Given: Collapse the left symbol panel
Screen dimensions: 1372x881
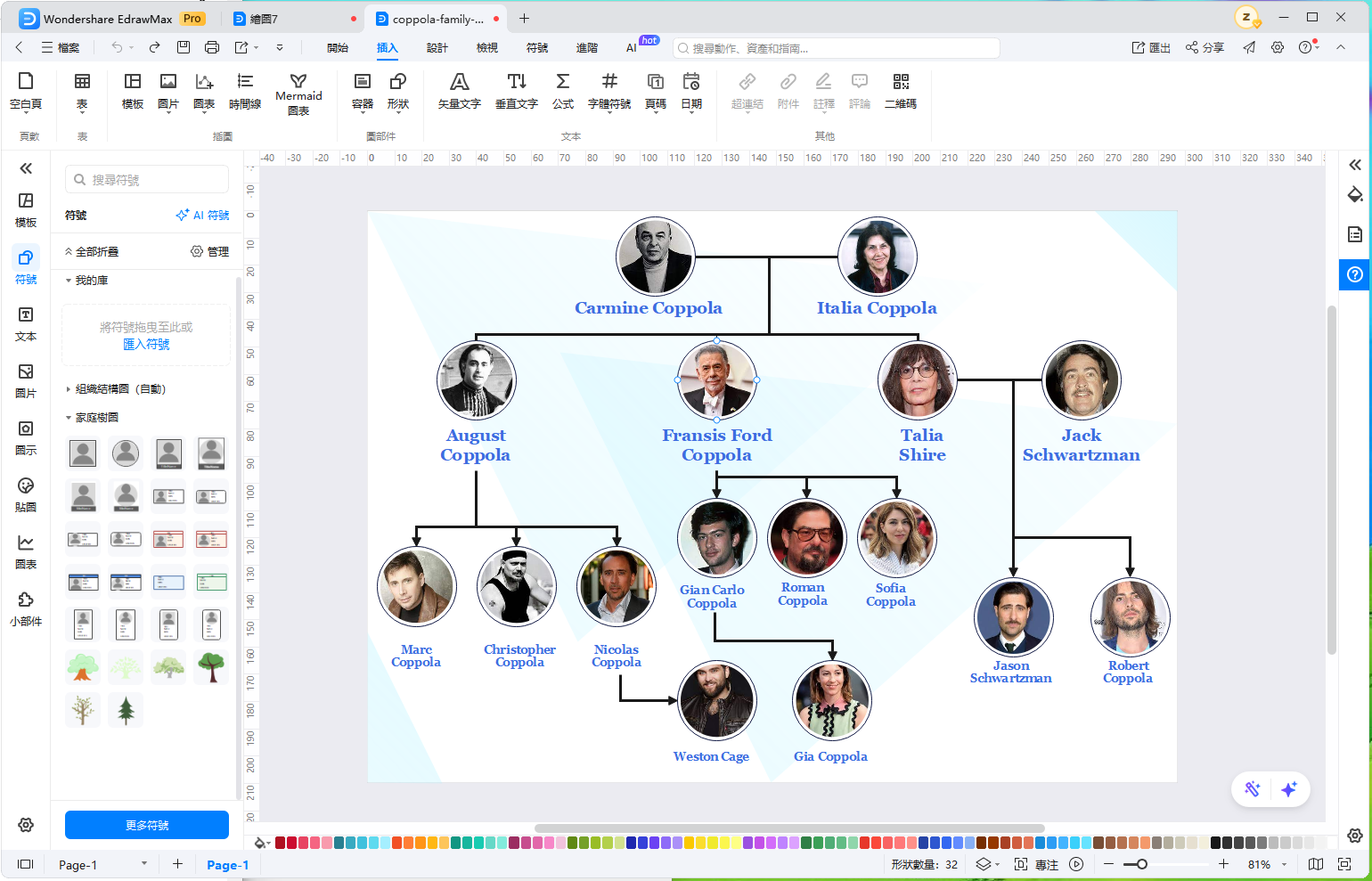Looking at the screenshot, I should pyautogui.click(x=26, y=168).
